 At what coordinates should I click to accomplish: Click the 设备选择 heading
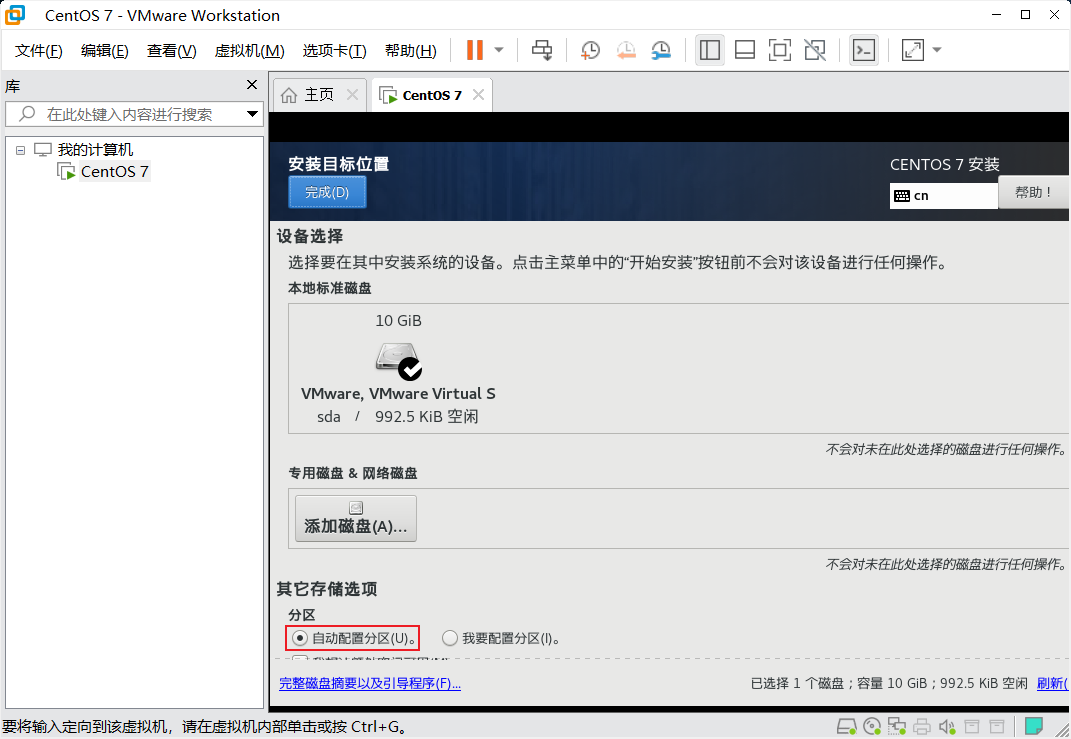[x=309, y=236]
